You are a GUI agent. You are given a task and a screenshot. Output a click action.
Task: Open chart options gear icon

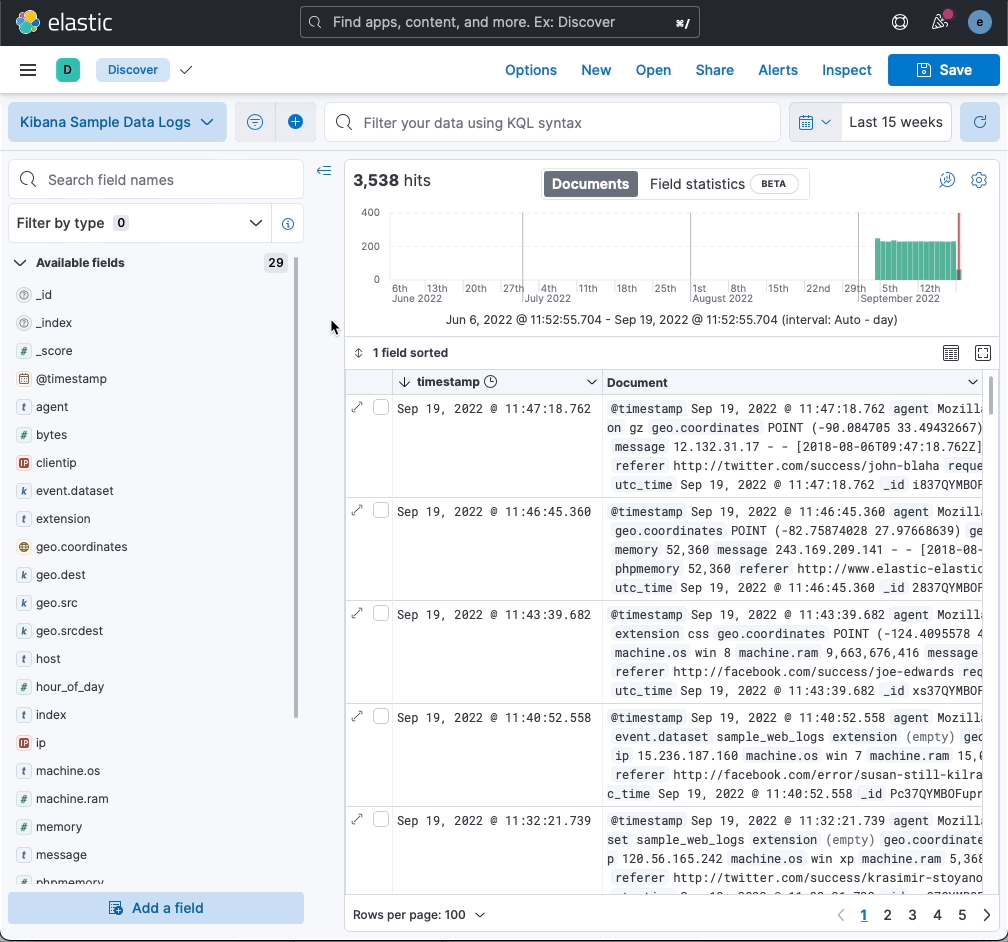(978, 181)
